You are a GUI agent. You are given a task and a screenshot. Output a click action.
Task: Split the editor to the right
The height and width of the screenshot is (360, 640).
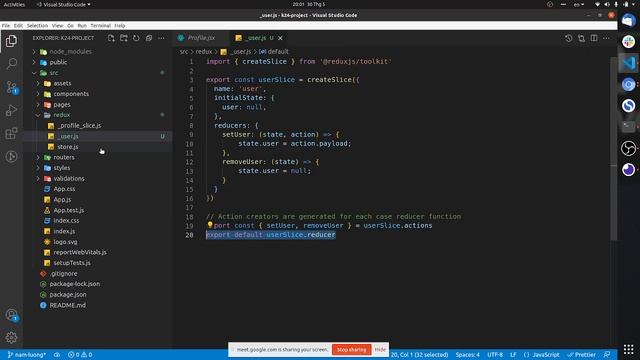click(594, 38)
